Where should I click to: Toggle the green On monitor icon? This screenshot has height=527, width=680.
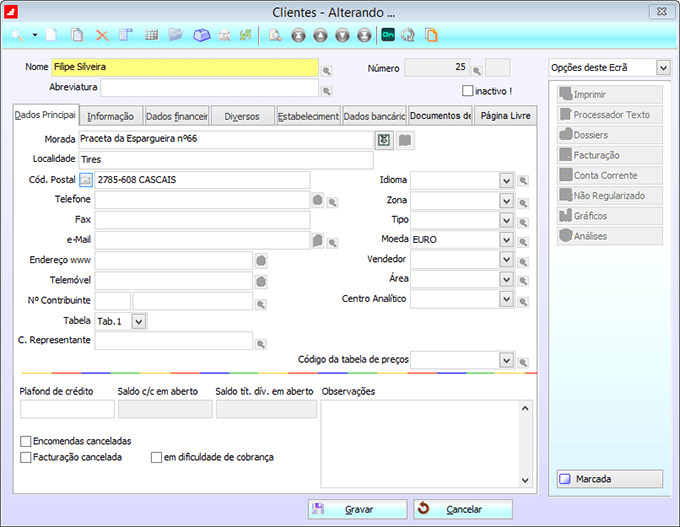click(x=388, y=35)
